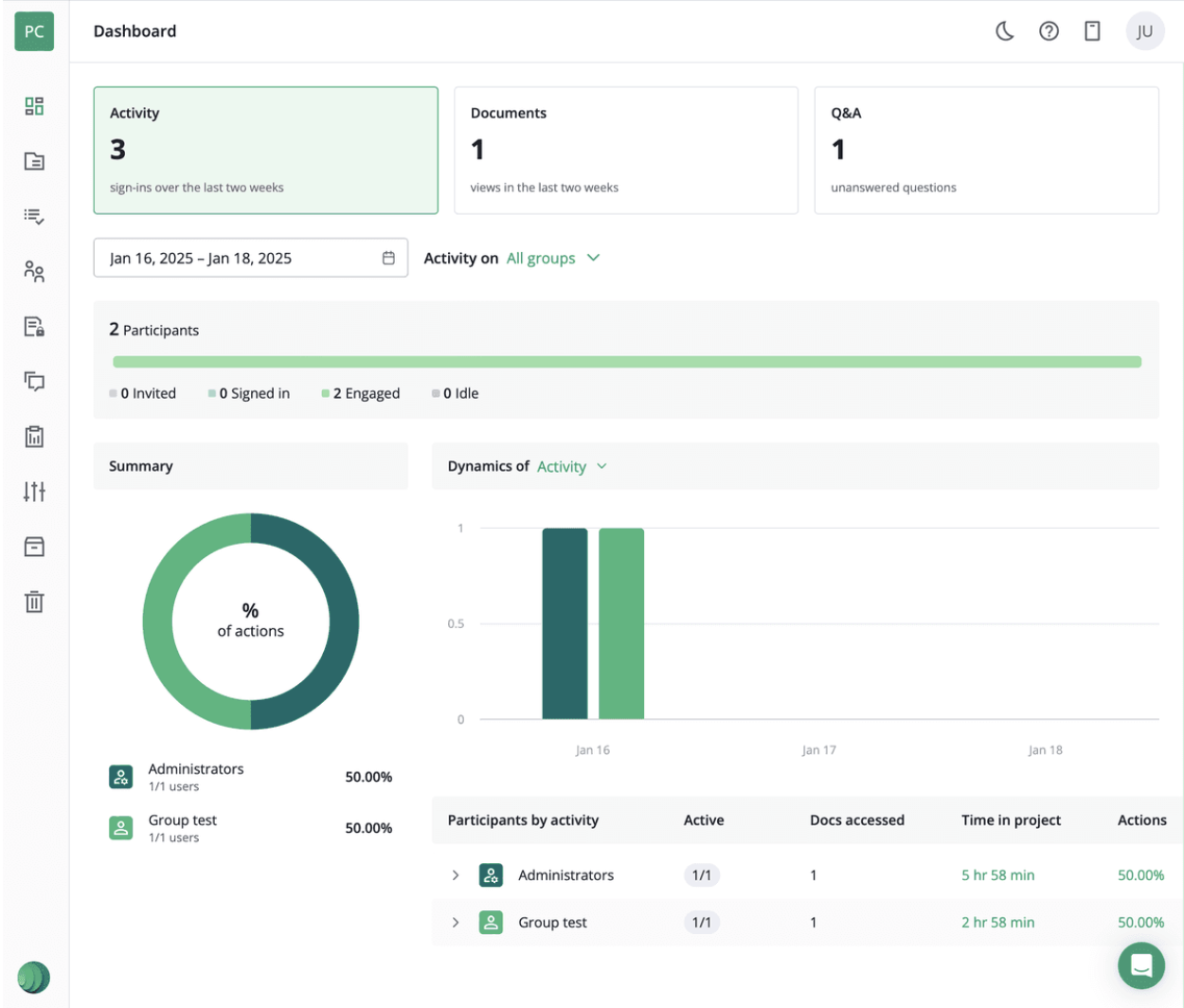The image size is (1184, 1008).
Task: Open the chat support bubble
Action: (1141, 965)
